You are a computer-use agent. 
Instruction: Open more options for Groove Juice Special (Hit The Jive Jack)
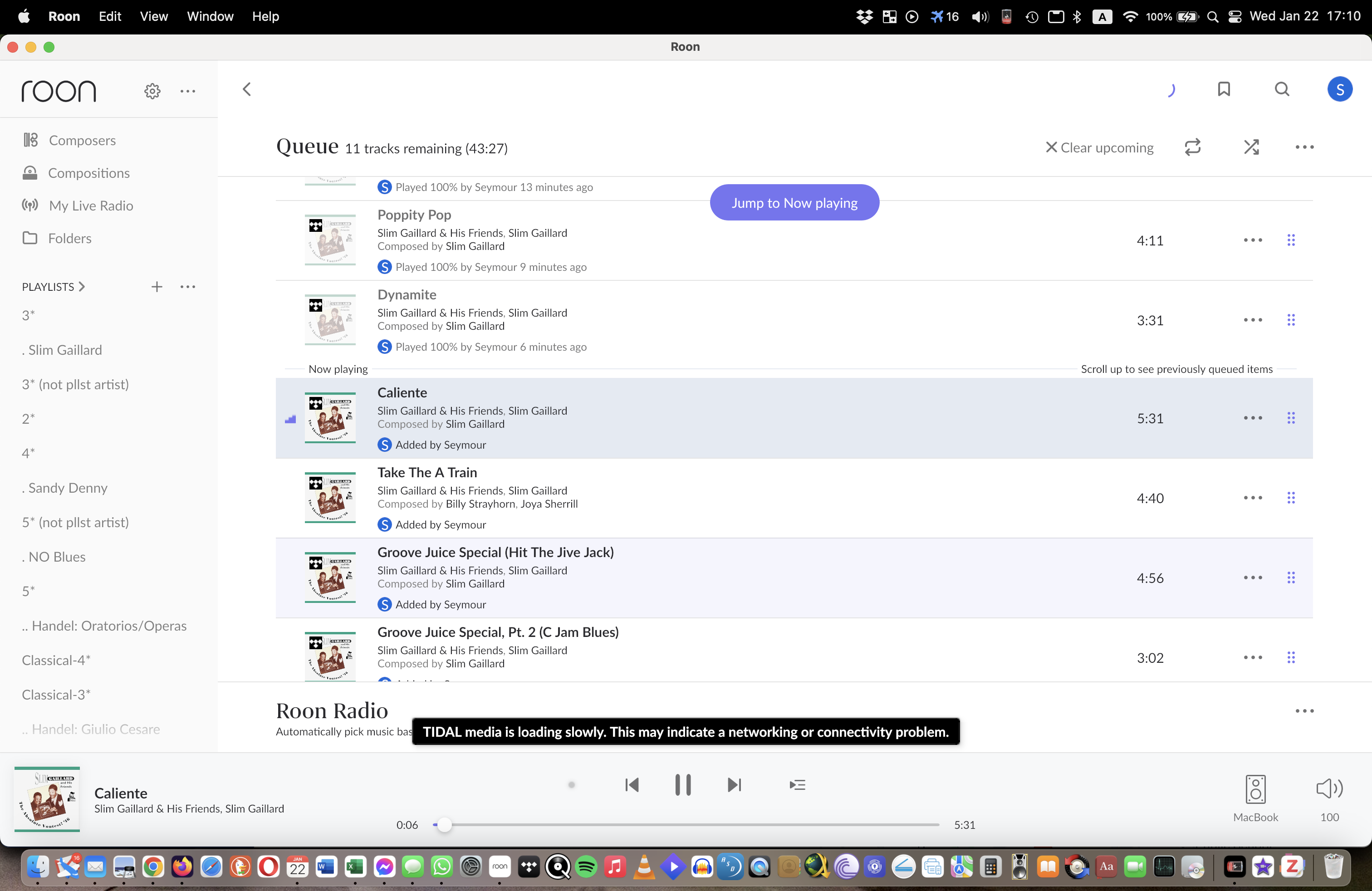click(1253, 578)
